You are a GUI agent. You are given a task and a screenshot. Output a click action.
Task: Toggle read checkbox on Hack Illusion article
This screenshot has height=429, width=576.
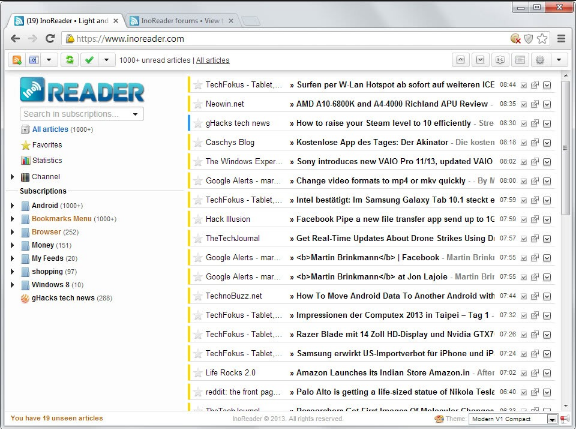[524, 220]
